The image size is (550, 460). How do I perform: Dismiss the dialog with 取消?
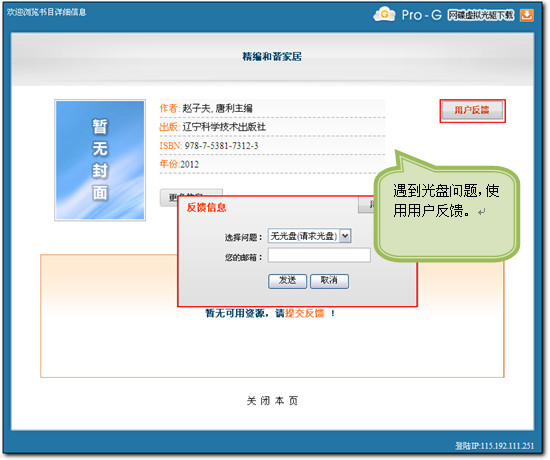pos(329,281)
